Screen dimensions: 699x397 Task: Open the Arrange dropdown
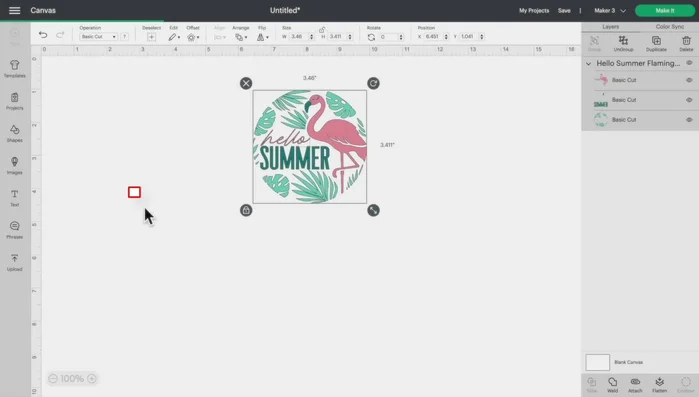pos(241,37)
